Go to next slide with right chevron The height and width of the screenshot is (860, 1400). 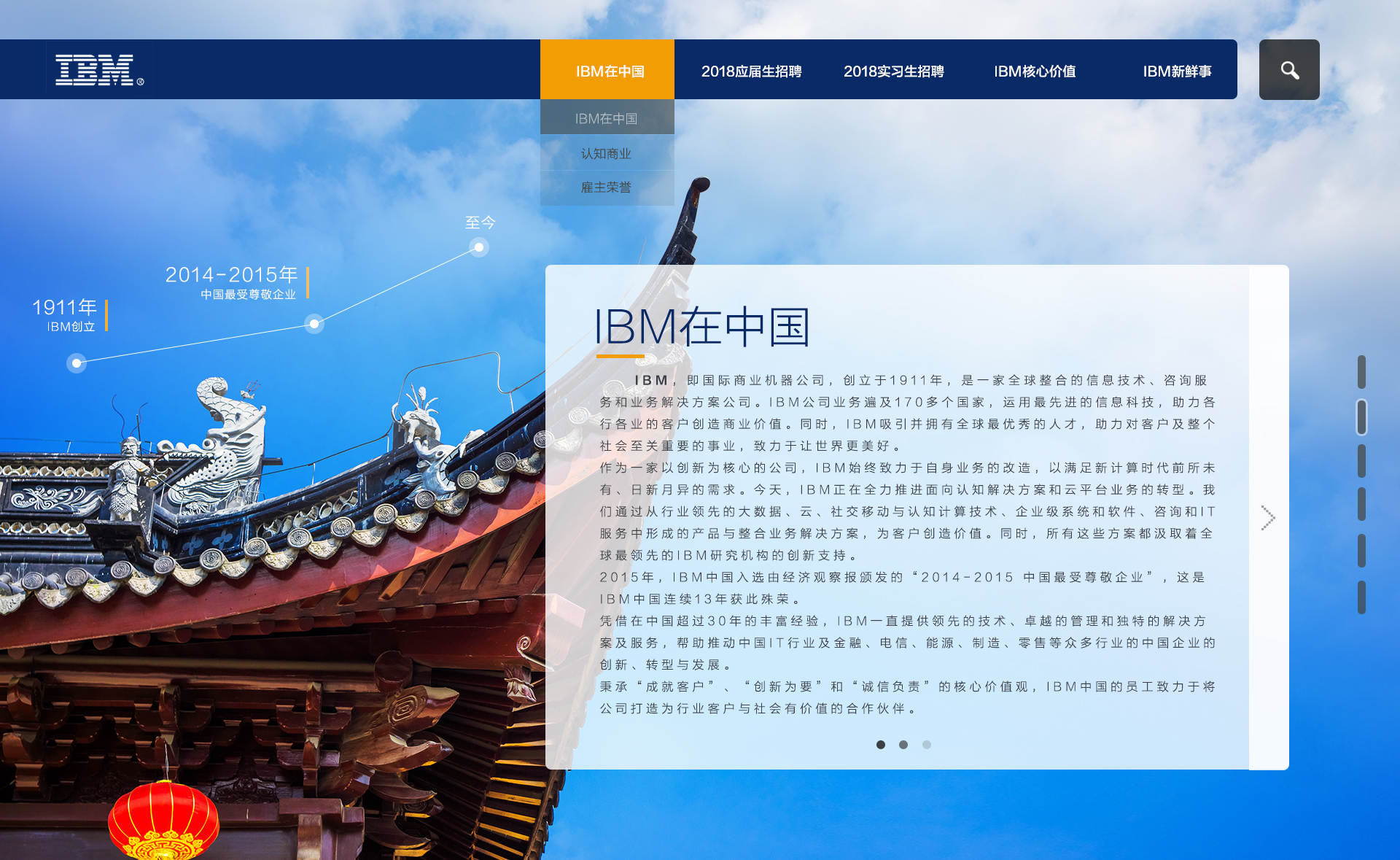pos(1268,518)
